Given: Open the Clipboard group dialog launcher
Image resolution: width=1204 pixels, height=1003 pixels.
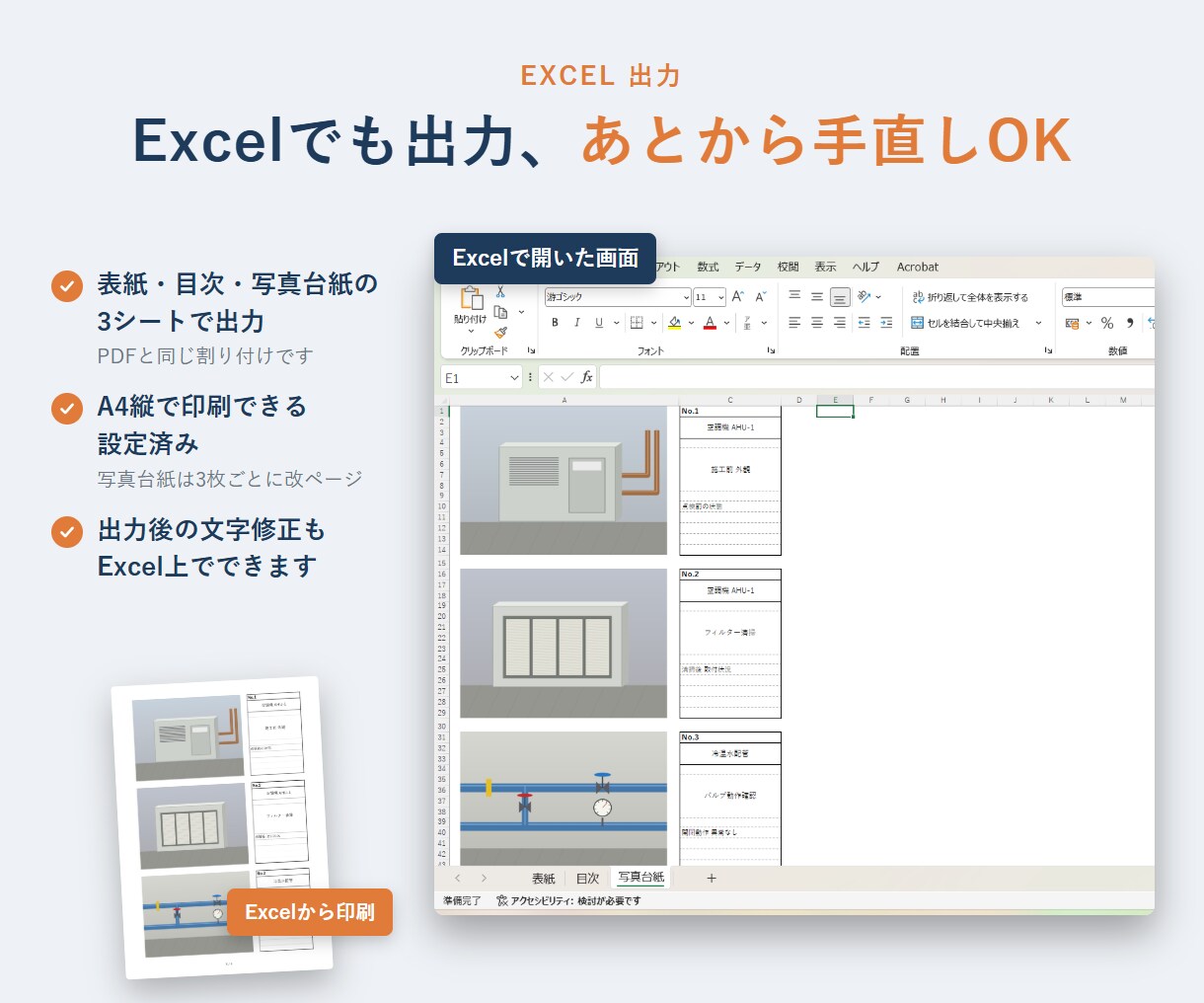Looking at the screenshot, I should [531, 350].
